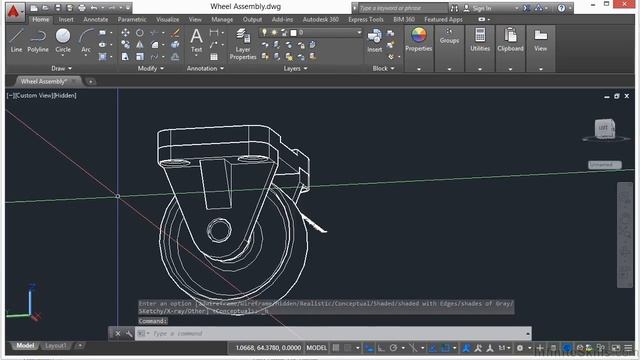This screenshot has height=360, width=640.
Task: Toggle MODEL space button in status bar
Action: click(x=316, y=348)
